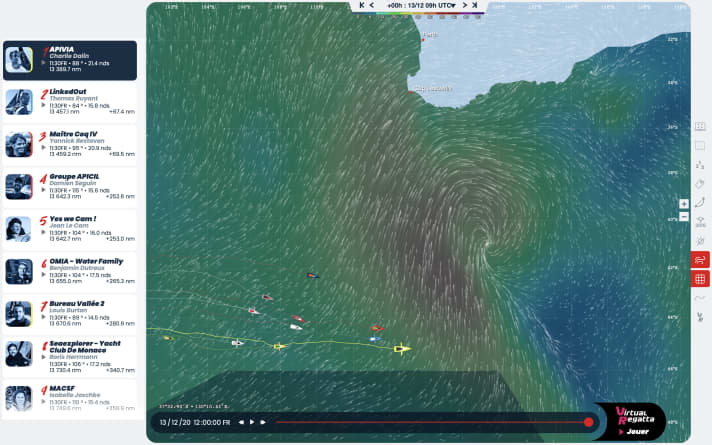Click the northernmost dark blue boat marker

tap(312, 276)
